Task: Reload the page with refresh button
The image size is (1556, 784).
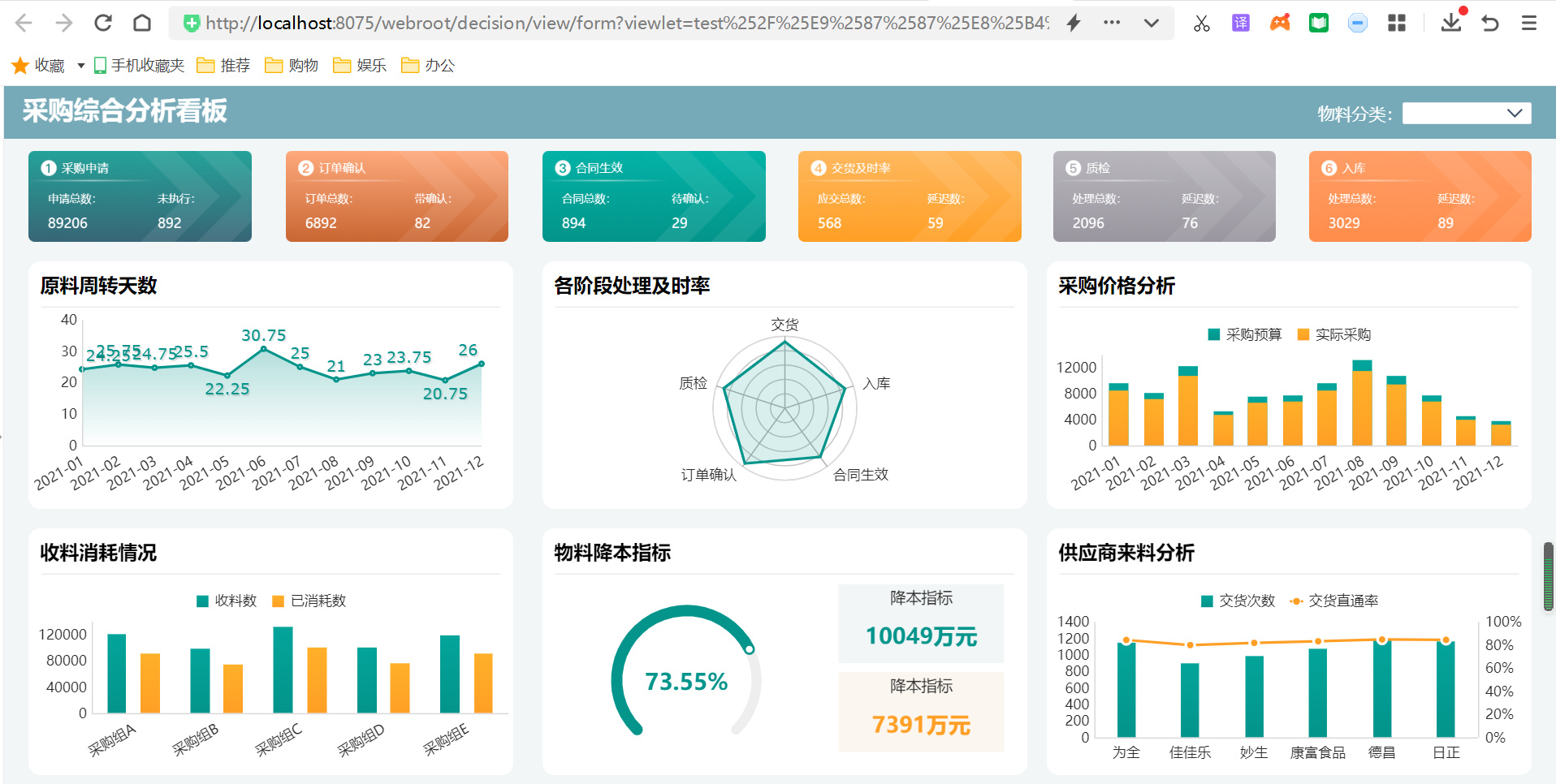Action: click(103, 24)
